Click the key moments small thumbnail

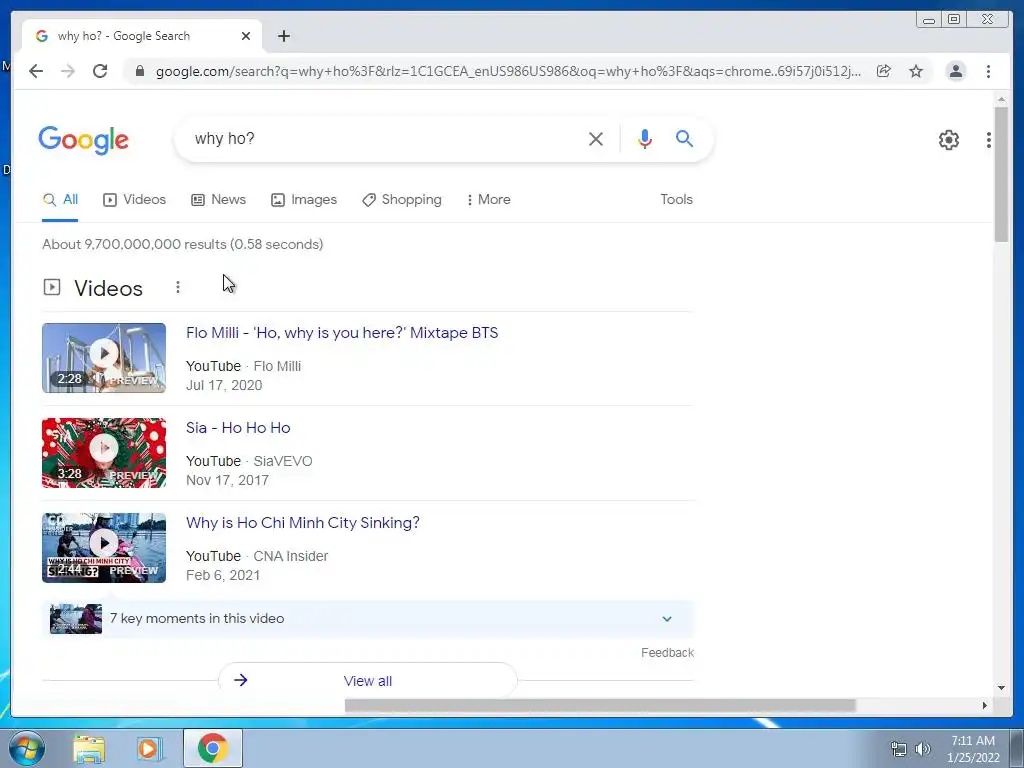tap(76, 618)
